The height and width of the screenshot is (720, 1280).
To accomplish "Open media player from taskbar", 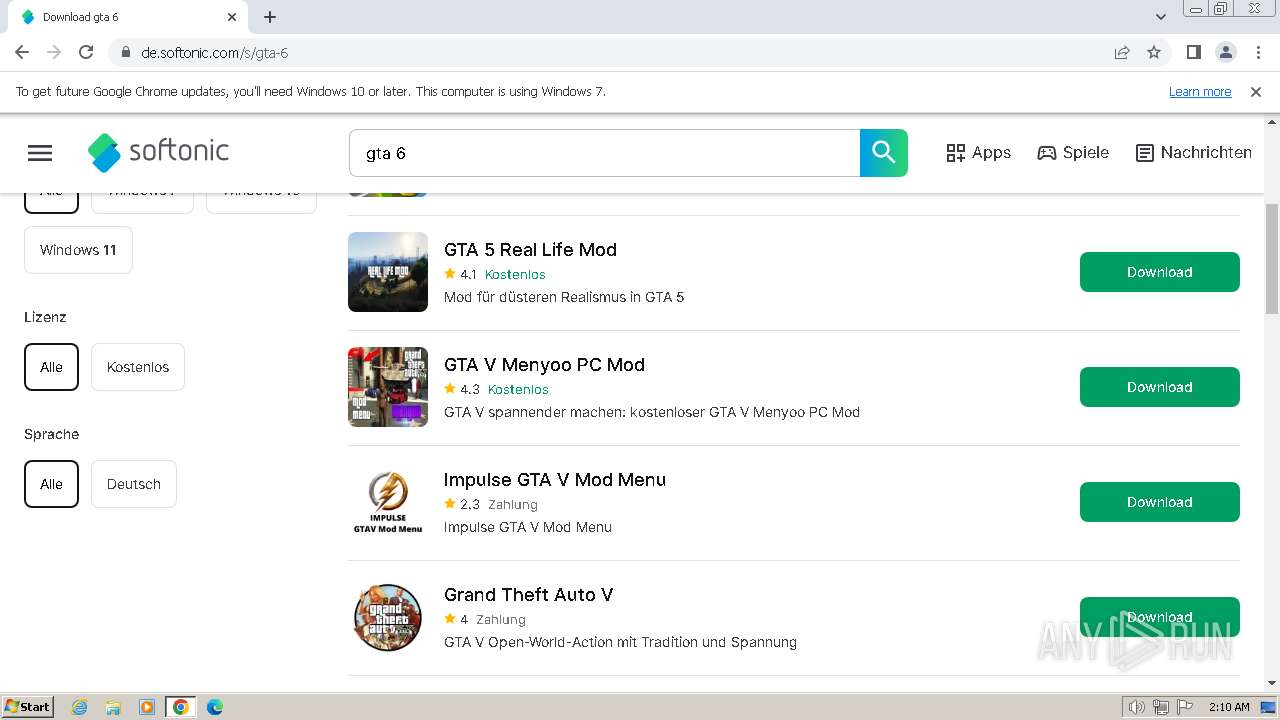I will pyautogui.click(x=147, y=707).
